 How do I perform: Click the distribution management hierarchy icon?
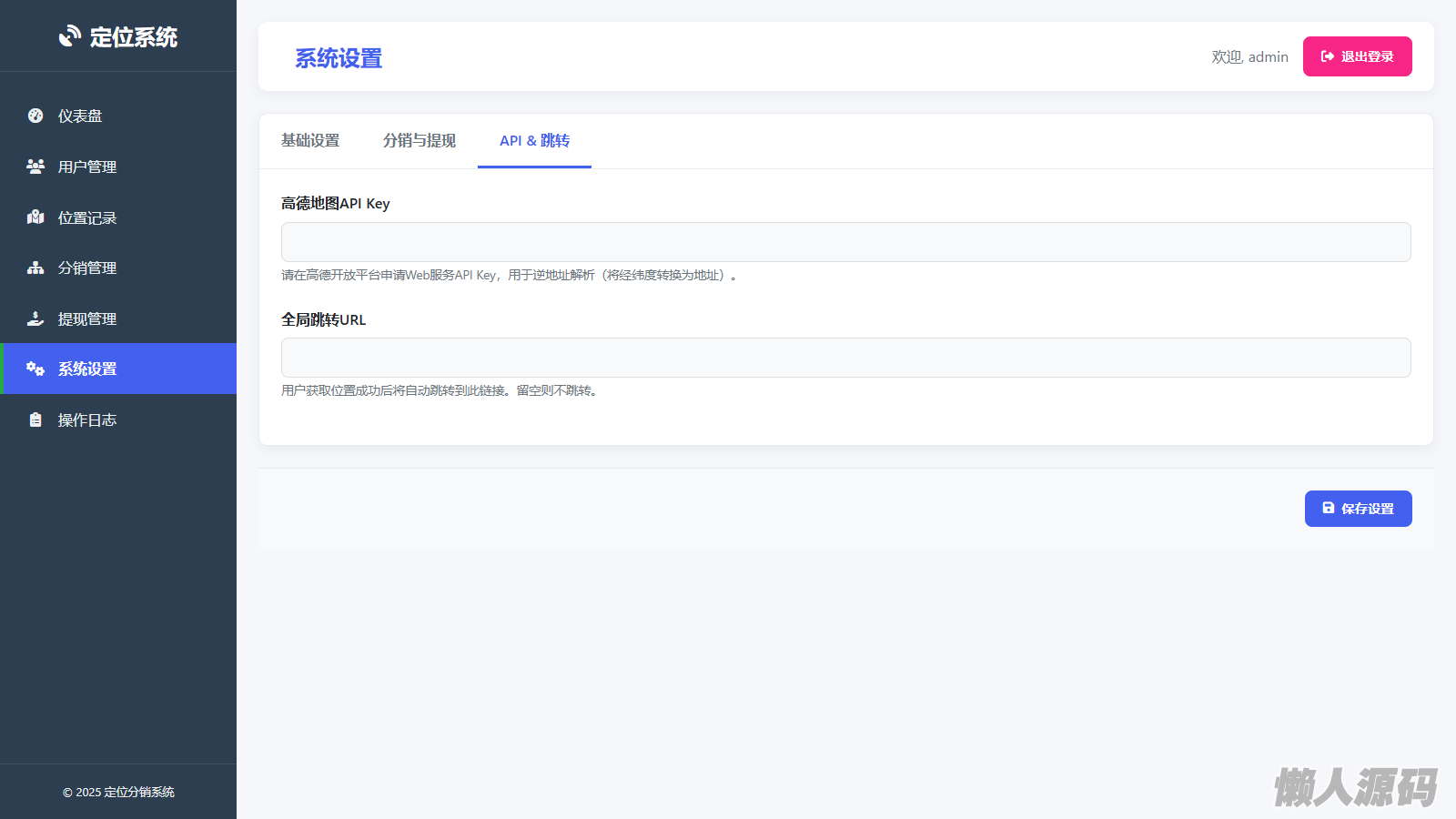(x=35, y=268)
